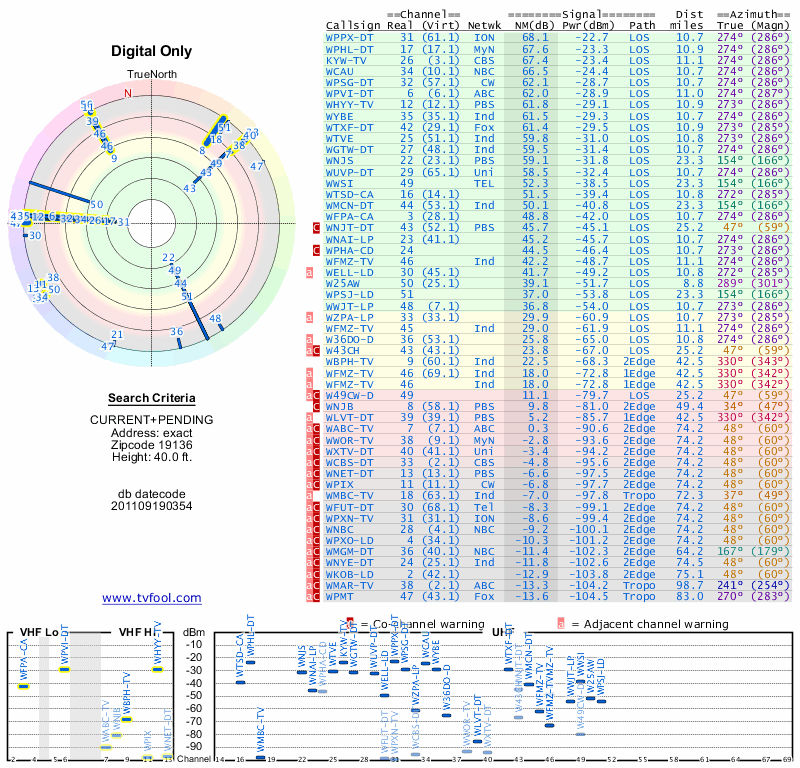
Task: Open the www.tvfool.com link
Action: (x=152, y=598)
